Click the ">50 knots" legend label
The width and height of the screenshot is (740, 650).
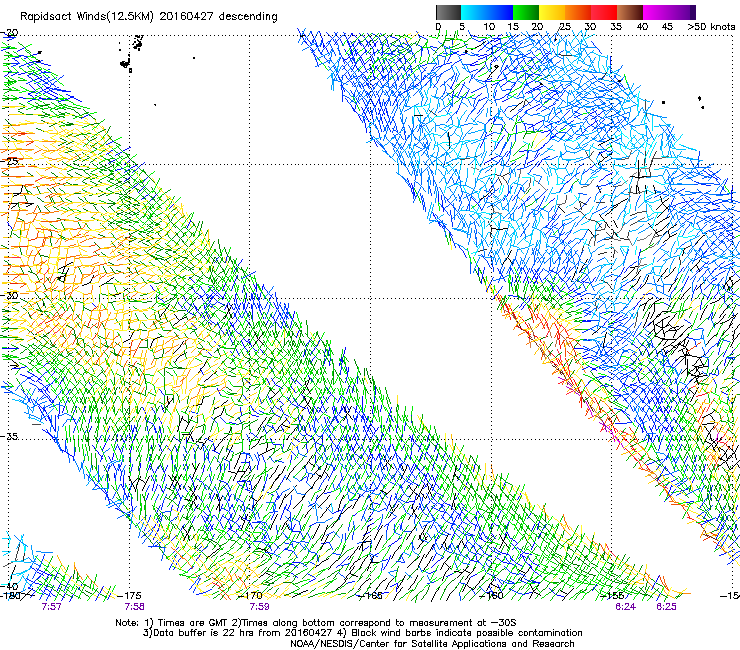coord(711,27)
